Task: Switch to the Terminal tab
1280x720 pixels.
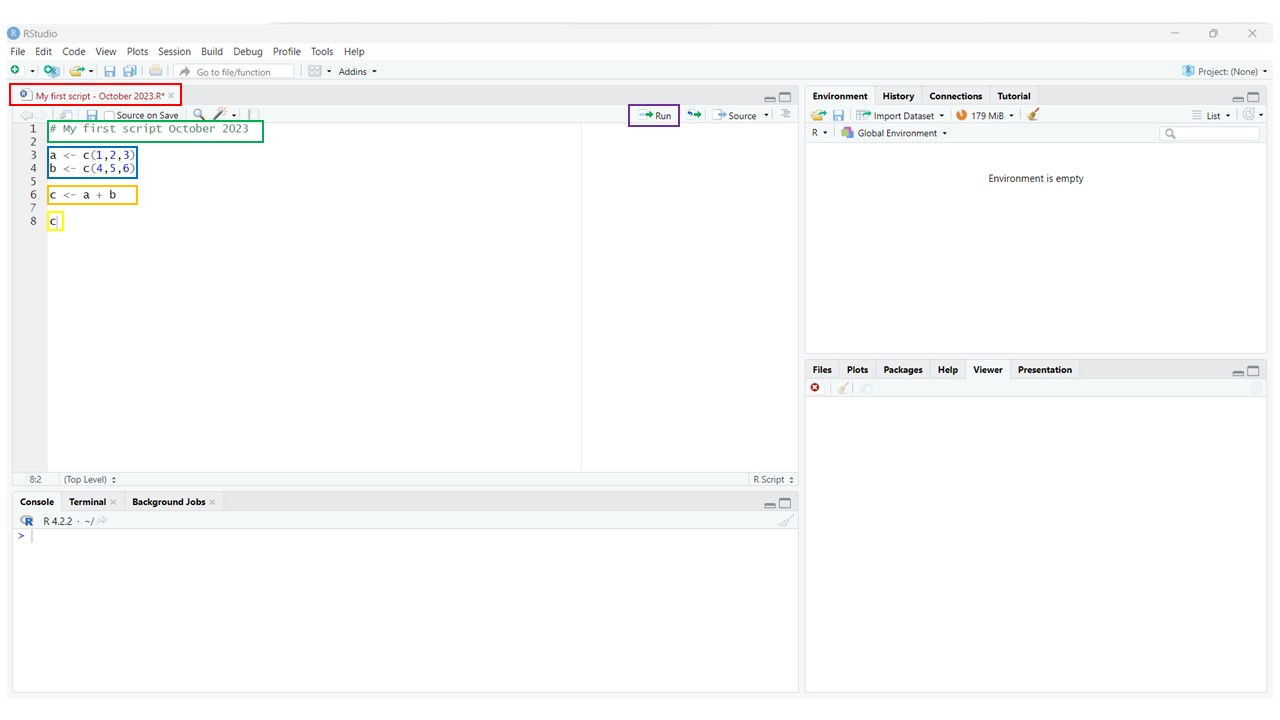Action: (87, 502)
